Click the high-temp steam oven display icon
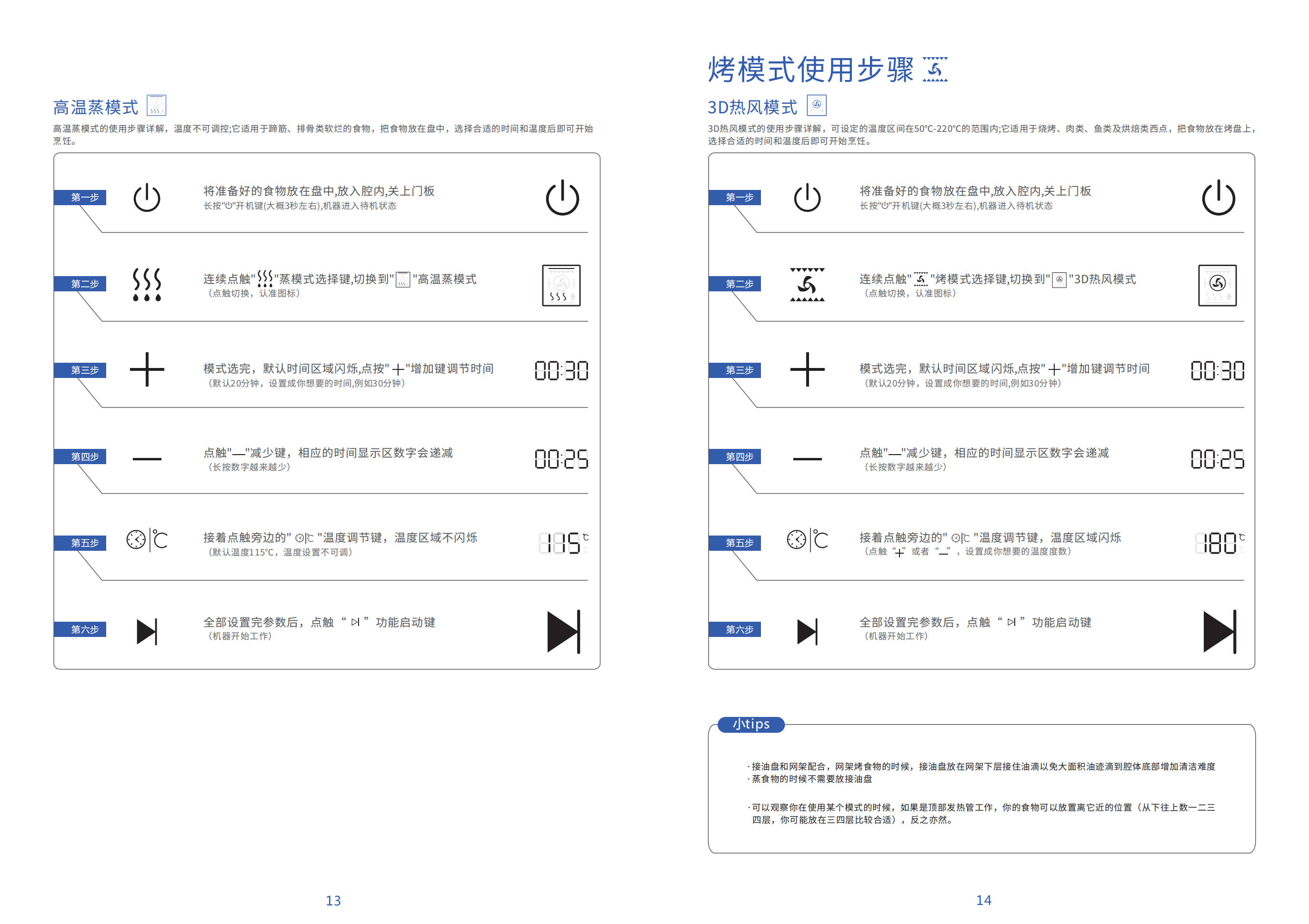Screen dimensions: 1309x924 coord(561,285)
